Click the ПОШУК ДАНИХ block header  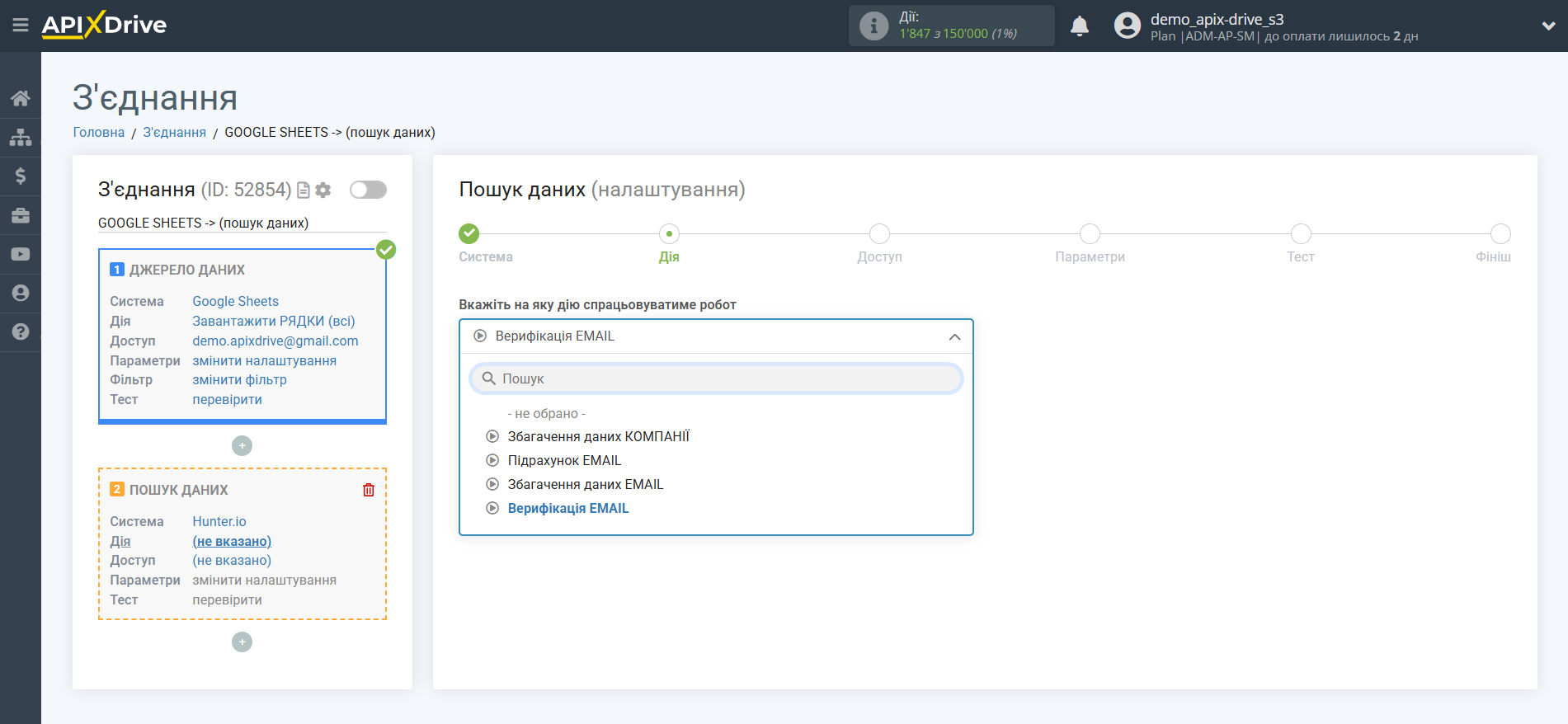[x=179, y=490]
